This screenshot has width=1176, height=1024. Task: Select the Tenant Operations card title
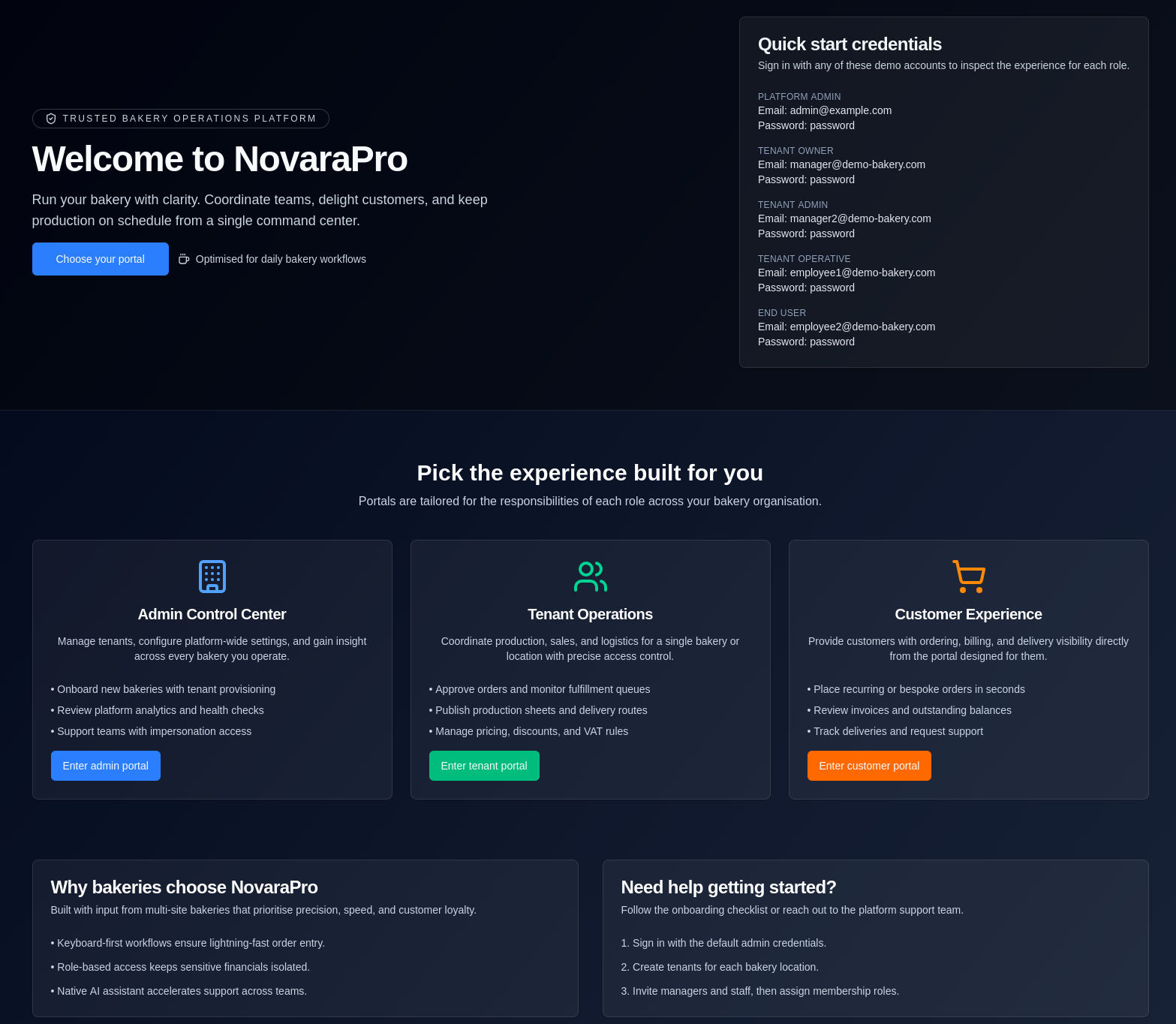(x=590, y=614)
